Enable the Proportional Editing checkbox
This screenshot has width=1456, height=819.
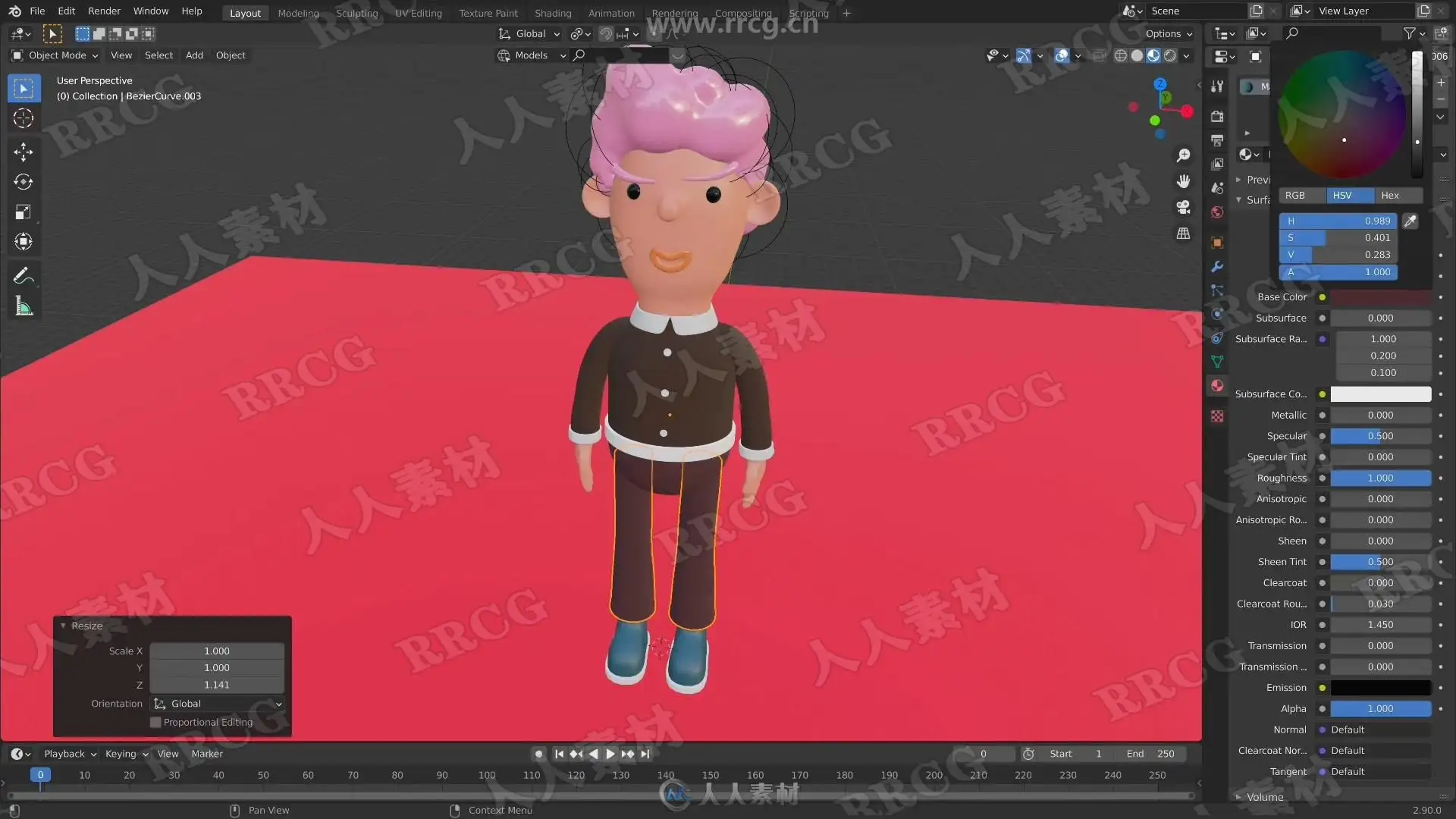coord(156,723)
